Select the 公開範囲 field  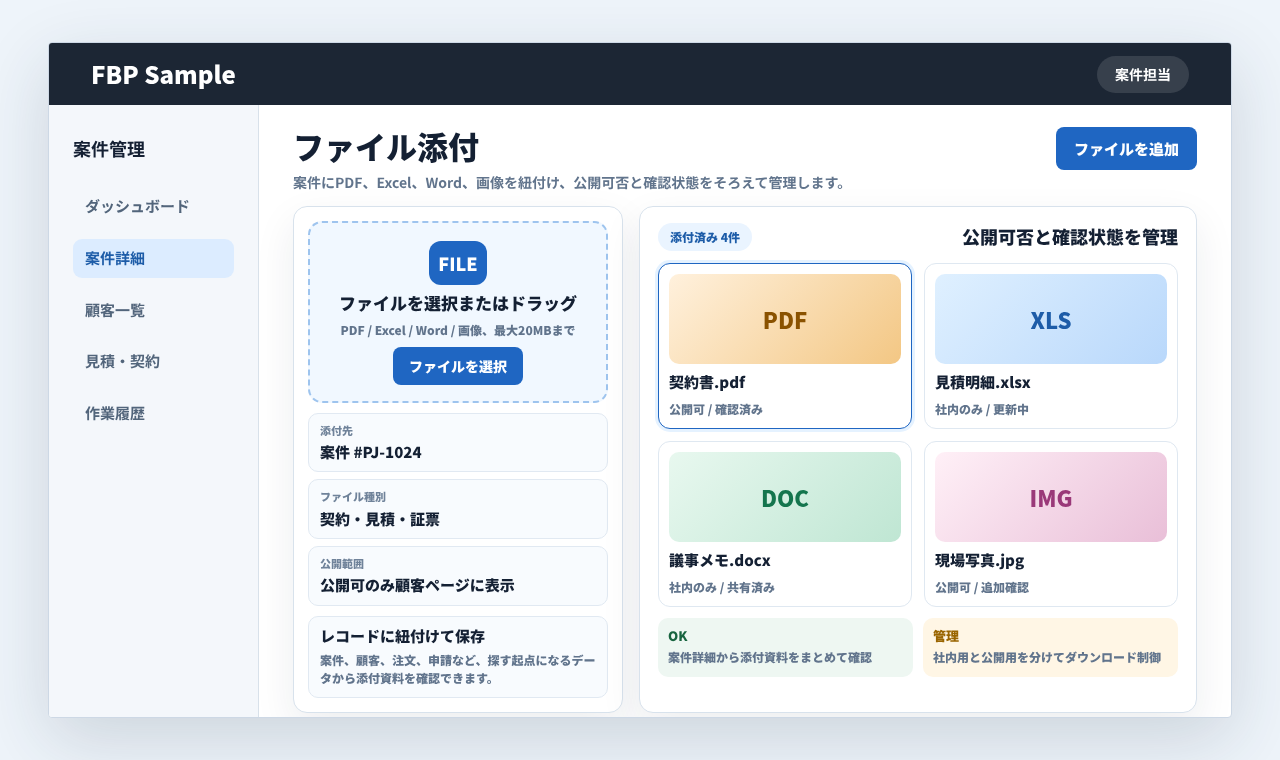pyautogui.click(x=458, y=576)
